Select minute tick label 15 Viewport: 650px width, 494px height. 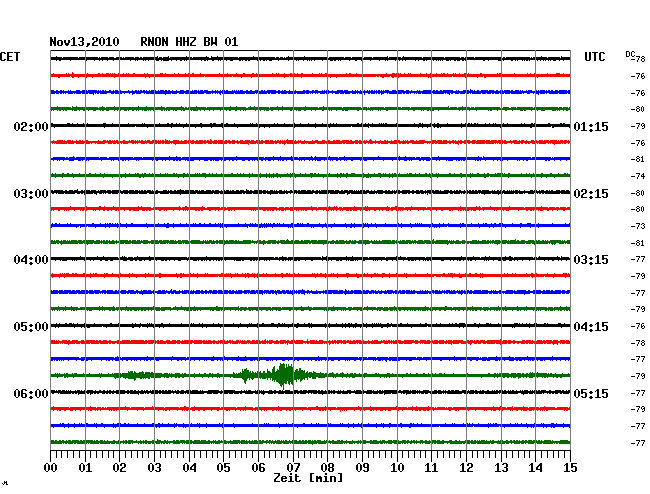coord(570,468)
